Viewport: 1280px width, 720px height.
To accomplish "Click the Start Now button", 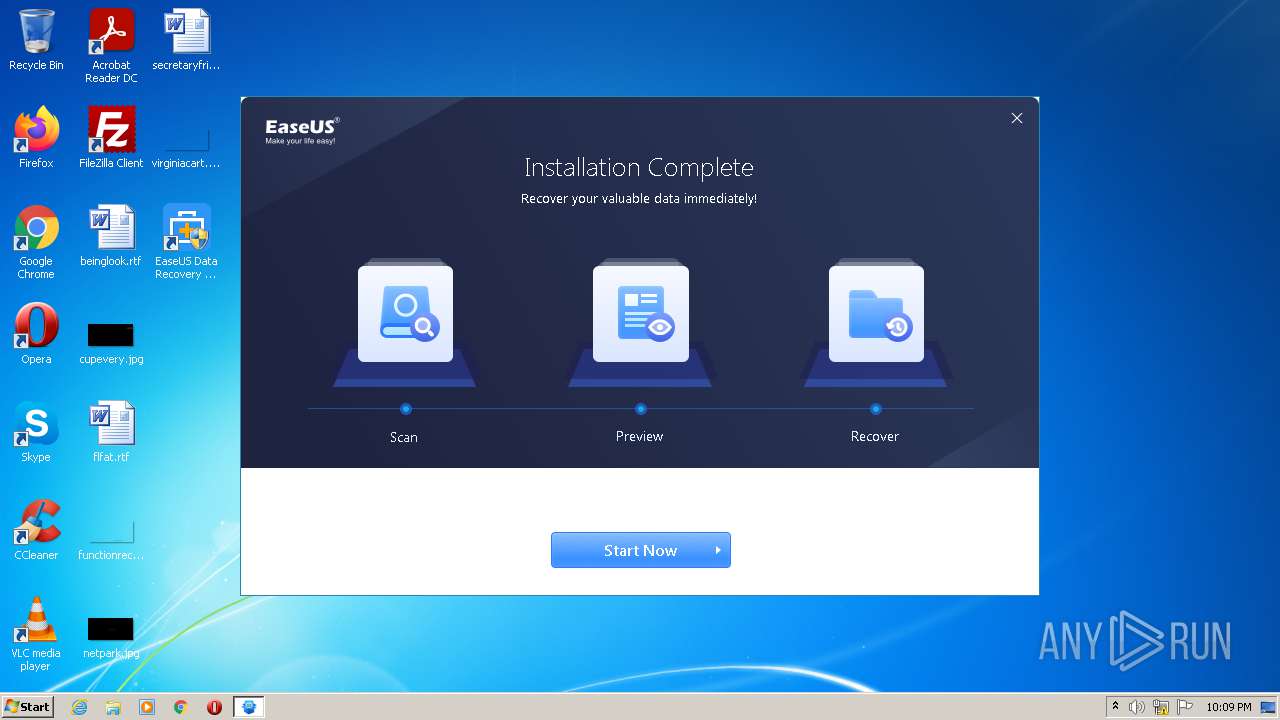I will 640,550.
